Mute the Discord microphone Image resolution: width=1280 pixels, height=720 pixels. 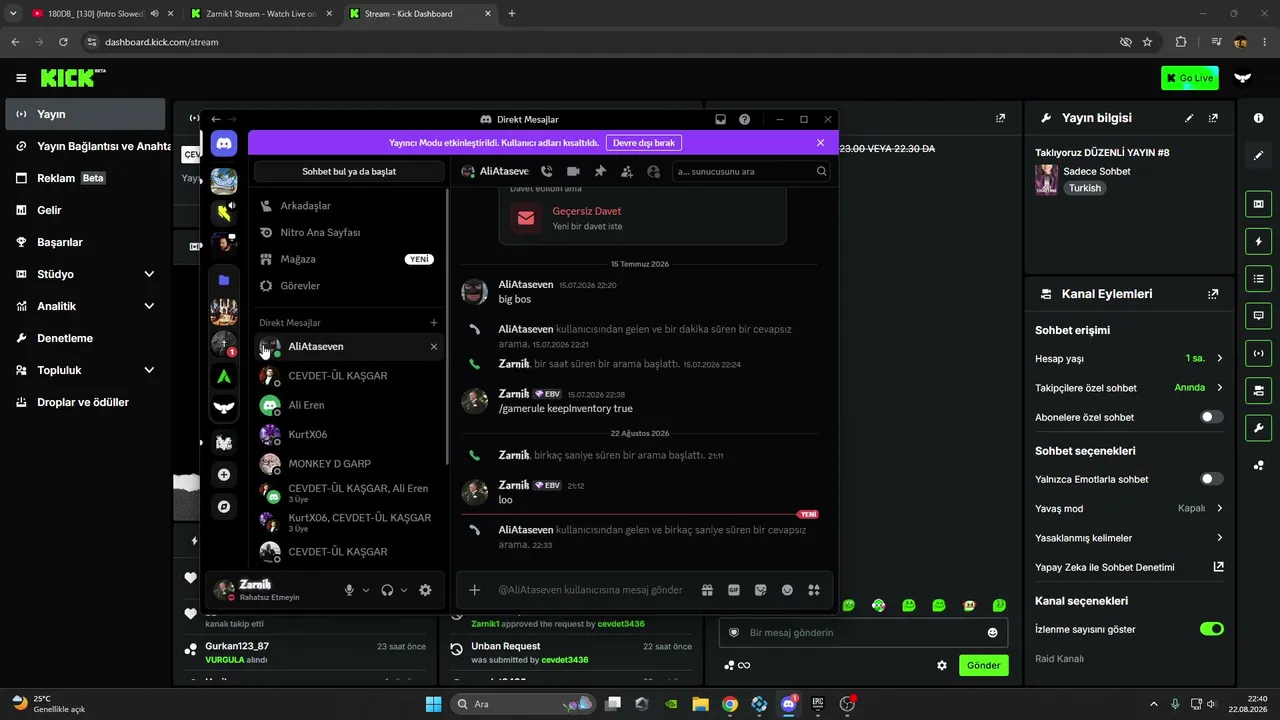(x=349, y=590)
